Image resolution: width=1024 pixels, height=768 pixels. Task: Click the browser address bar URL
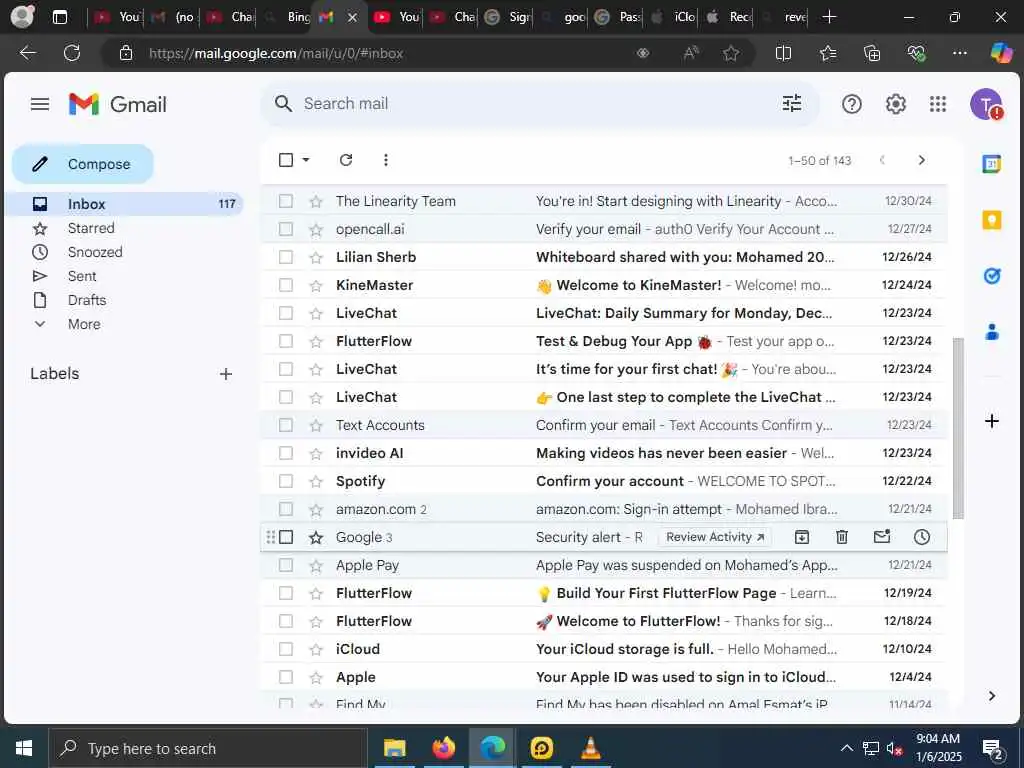click(276, 54)
